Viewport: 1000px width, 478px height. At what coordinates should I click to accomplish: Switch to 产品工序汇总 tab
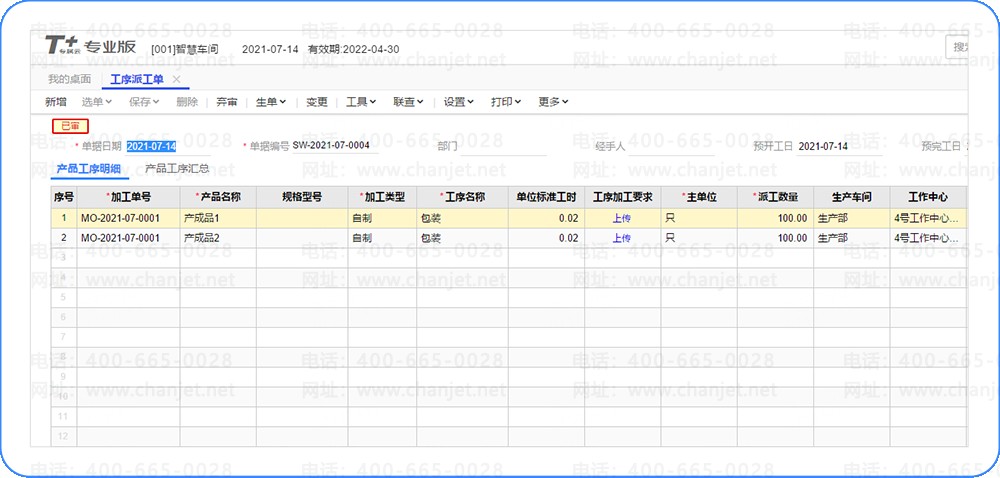pos(177,170)
